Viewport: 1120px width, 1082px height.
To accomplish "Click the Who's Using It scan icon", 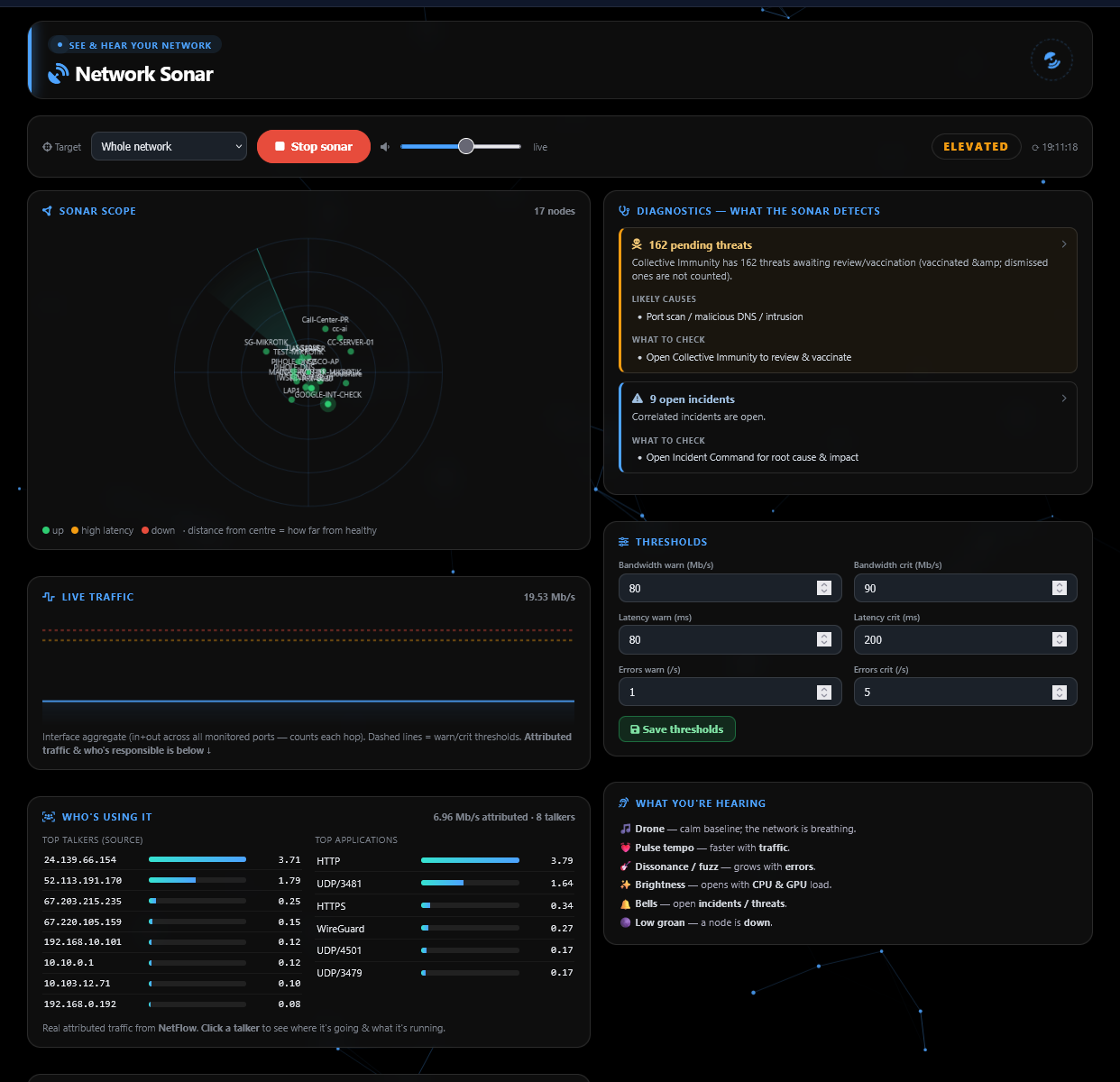I will 49,817.
